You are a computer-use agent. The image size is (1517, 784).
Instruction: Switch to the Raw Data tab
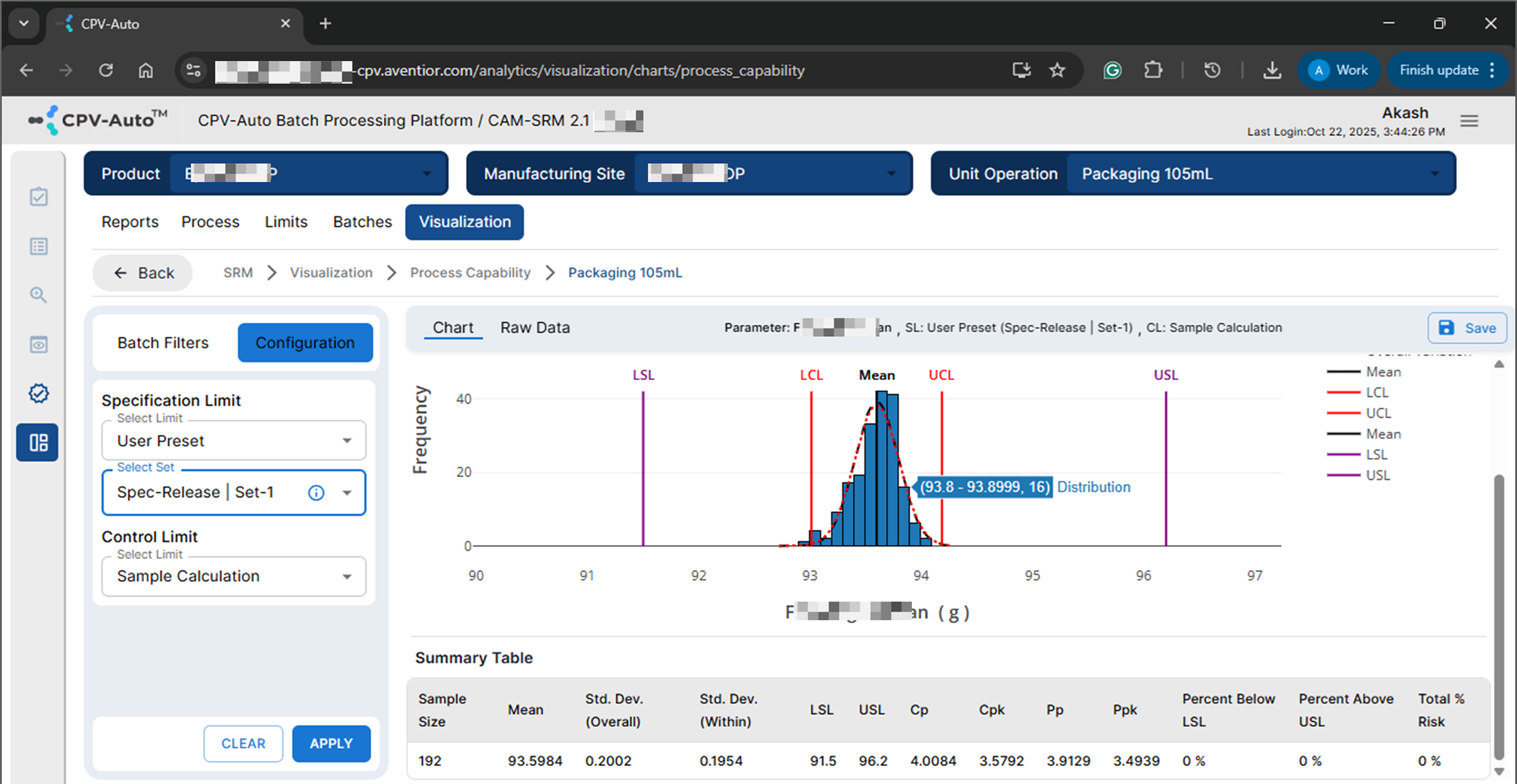(535, 327)
